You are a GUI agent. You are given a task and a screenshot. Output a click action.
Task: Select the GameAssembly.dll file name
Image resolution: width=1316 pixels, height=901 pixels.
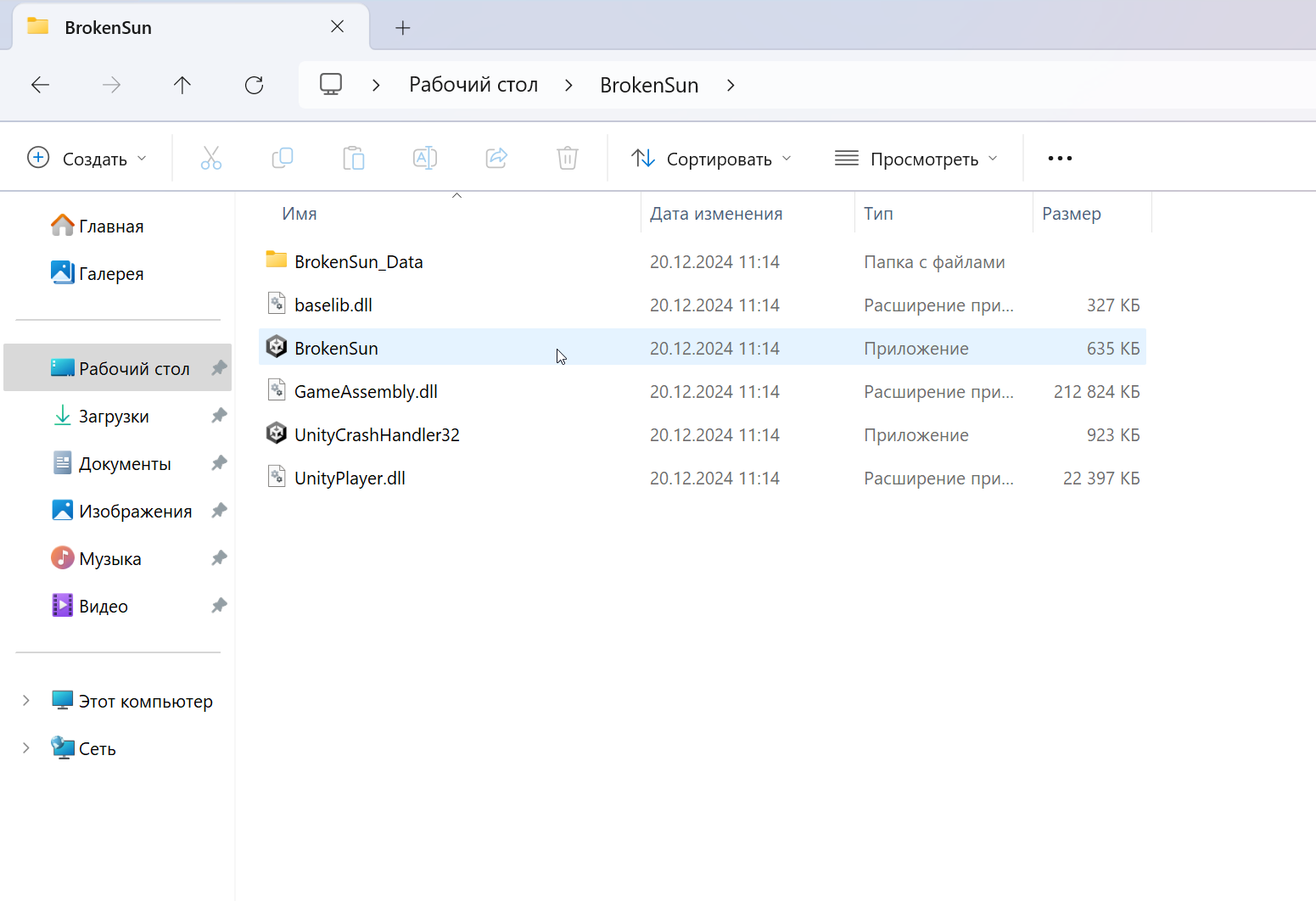[366, 392]
